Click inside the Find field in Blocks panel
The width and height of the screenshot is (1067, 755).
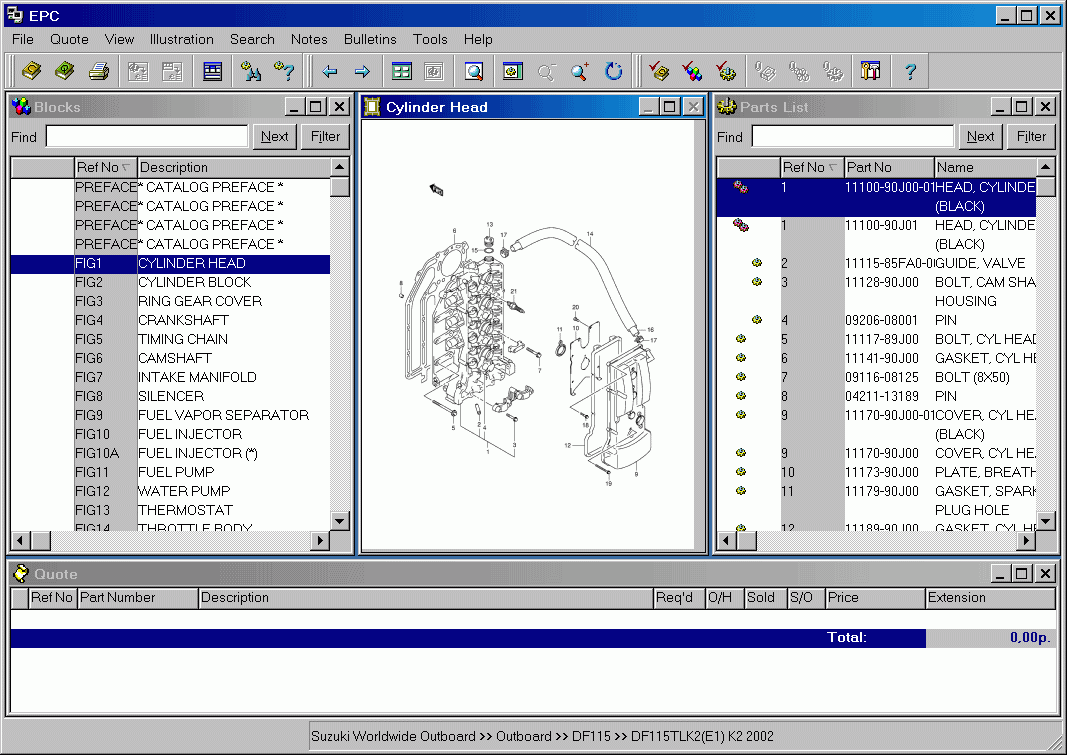click(145, 136)
